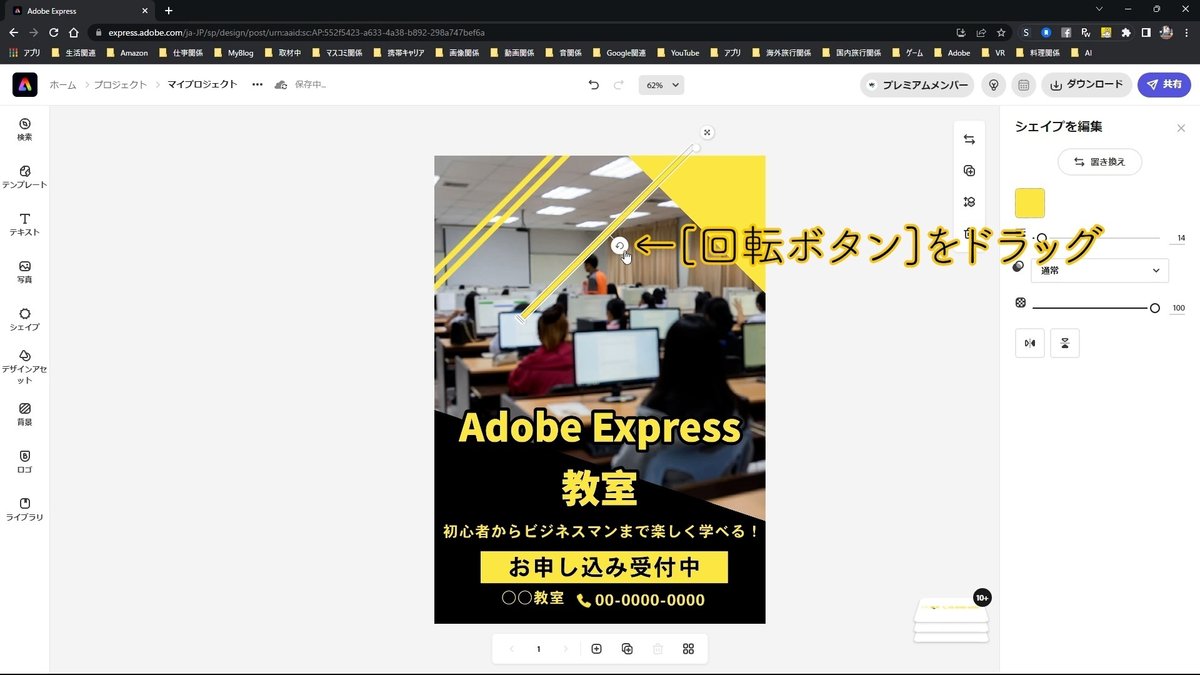Open the 62% zoom dropdown
This screenshot has width=1200, height=675.
coord(661,85)
